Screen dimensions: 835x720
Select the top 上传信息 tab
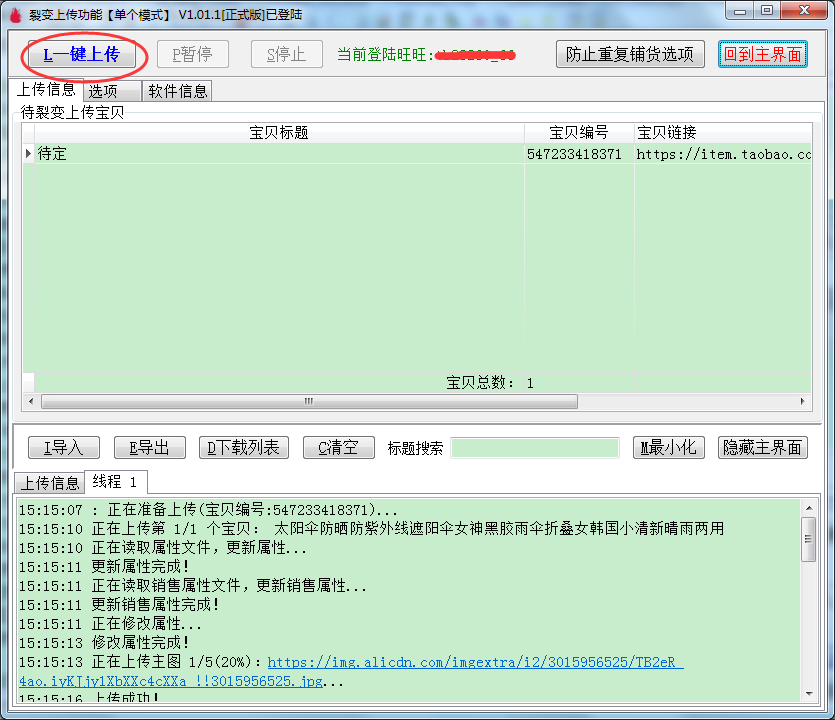click(47, 90)
